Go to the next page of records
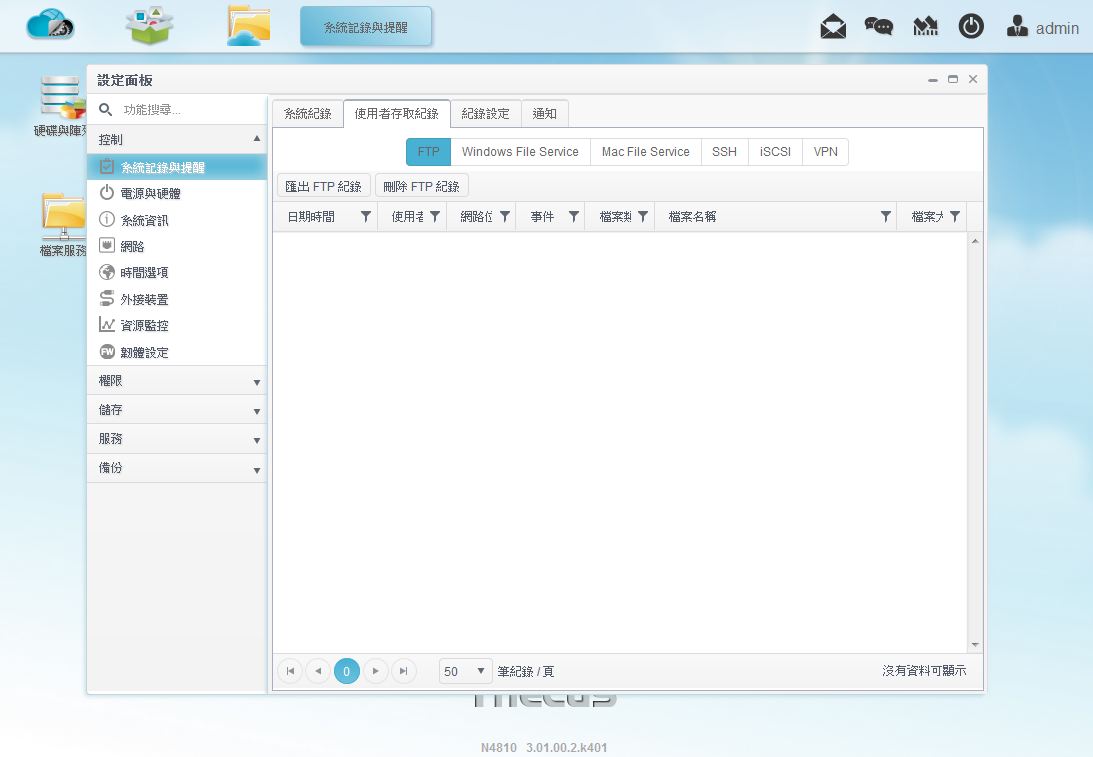The image size is (1093, 757). pyautogui.click(x=376, y=671)
